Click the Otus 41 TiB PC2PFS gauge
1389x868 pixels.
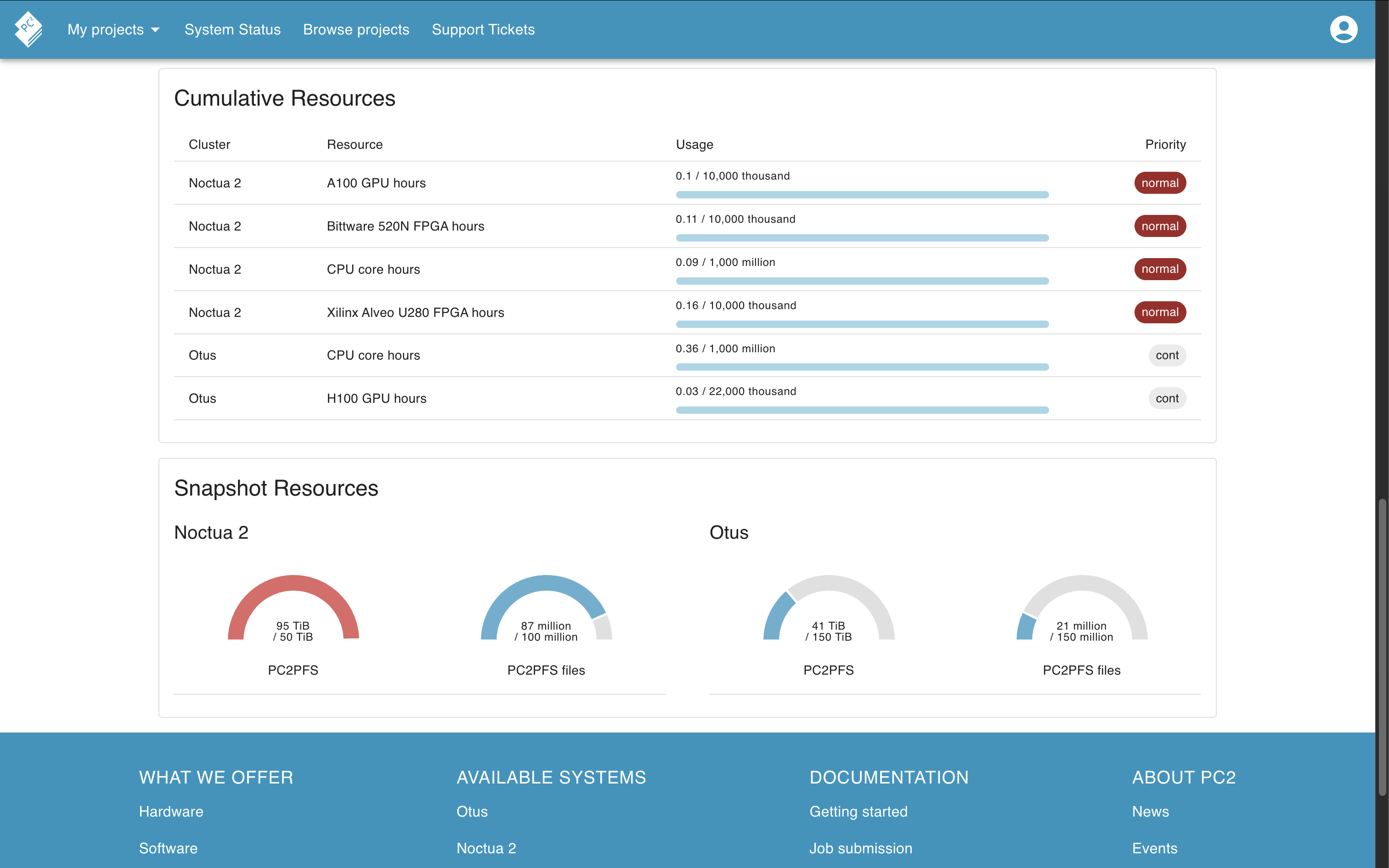click(x=829, y=607)
